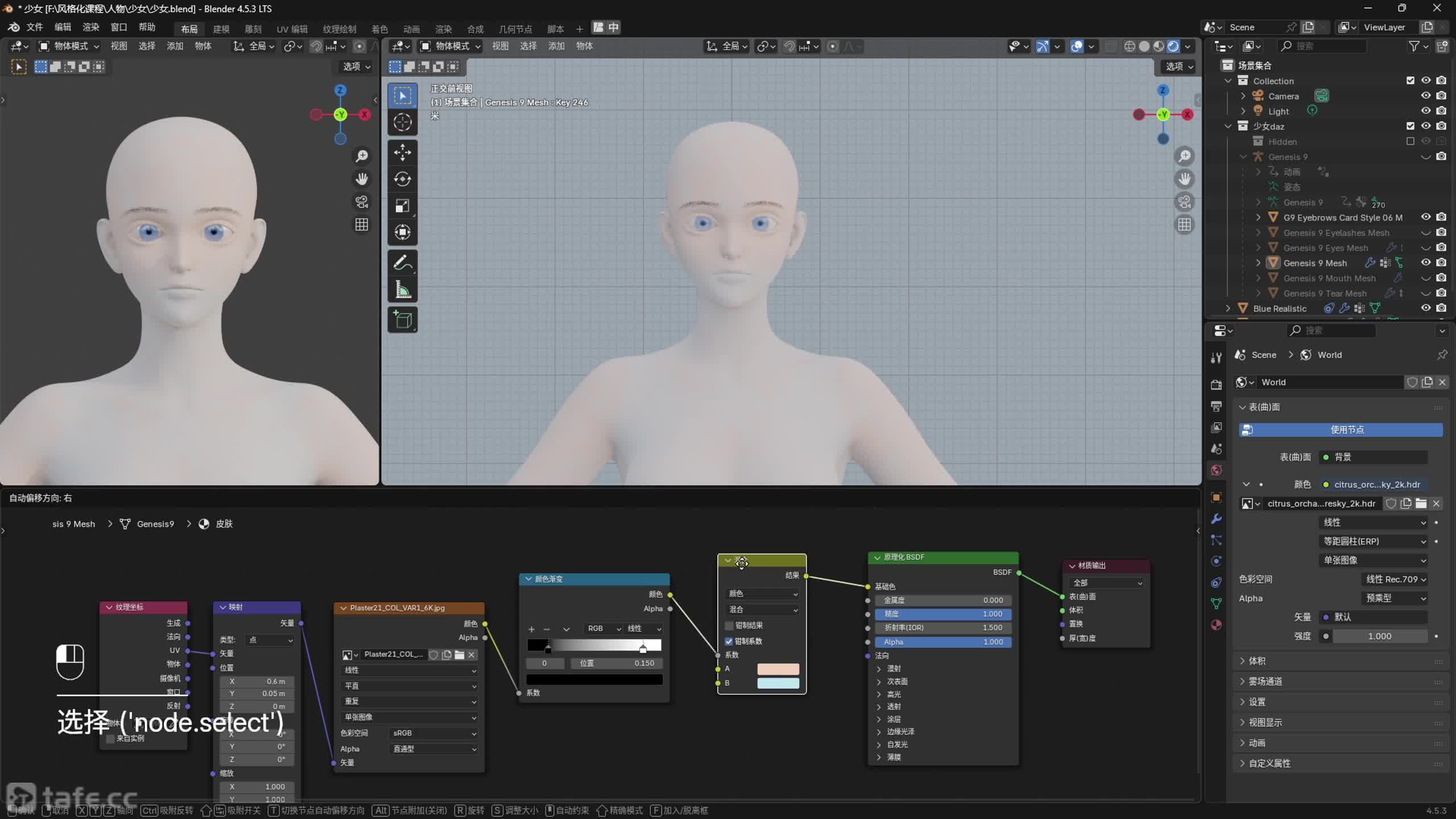Open World properties tab in sidebar
The image size is (1456, 819).
click(1216, 470)
